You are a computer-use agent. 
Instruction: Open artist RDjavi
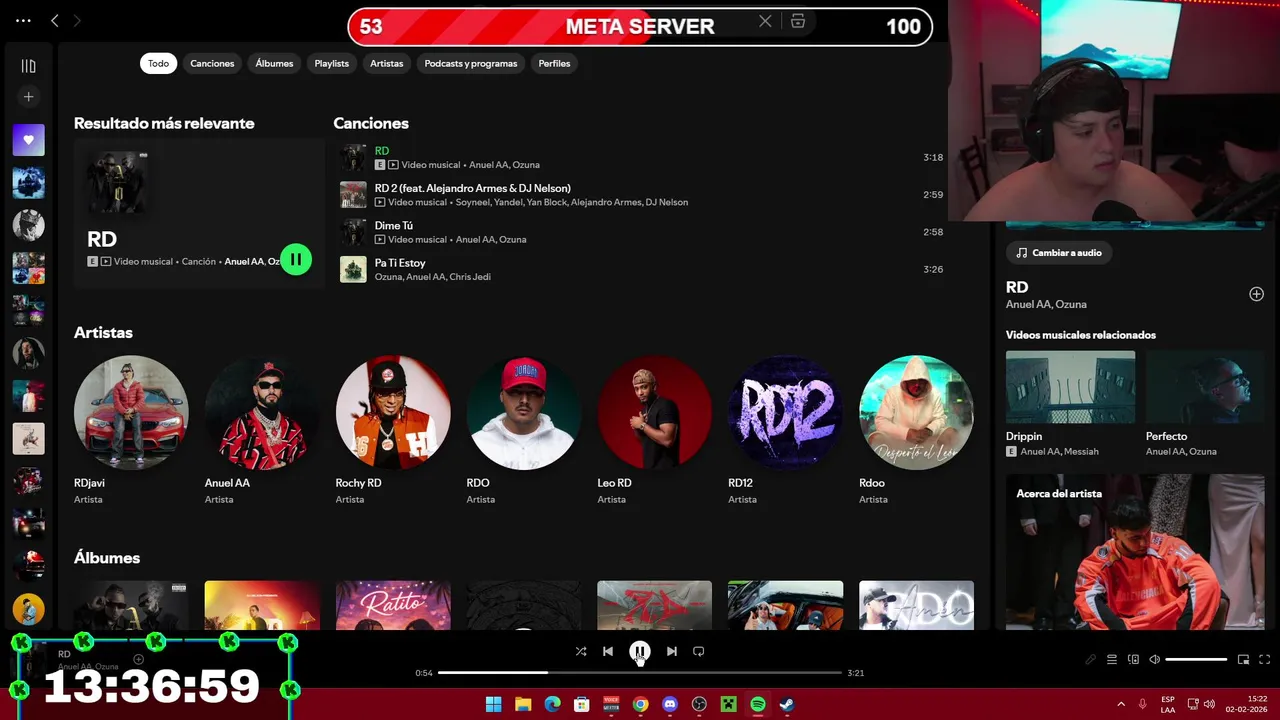(131, 430)
